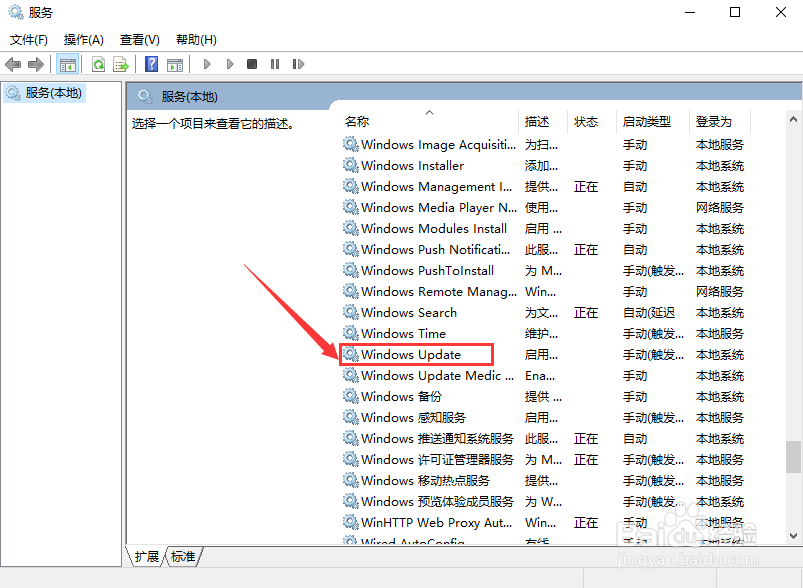The image size is (803, 588).
Task: Click the gear icon beside Windows Time
Action: coord(351,333)
